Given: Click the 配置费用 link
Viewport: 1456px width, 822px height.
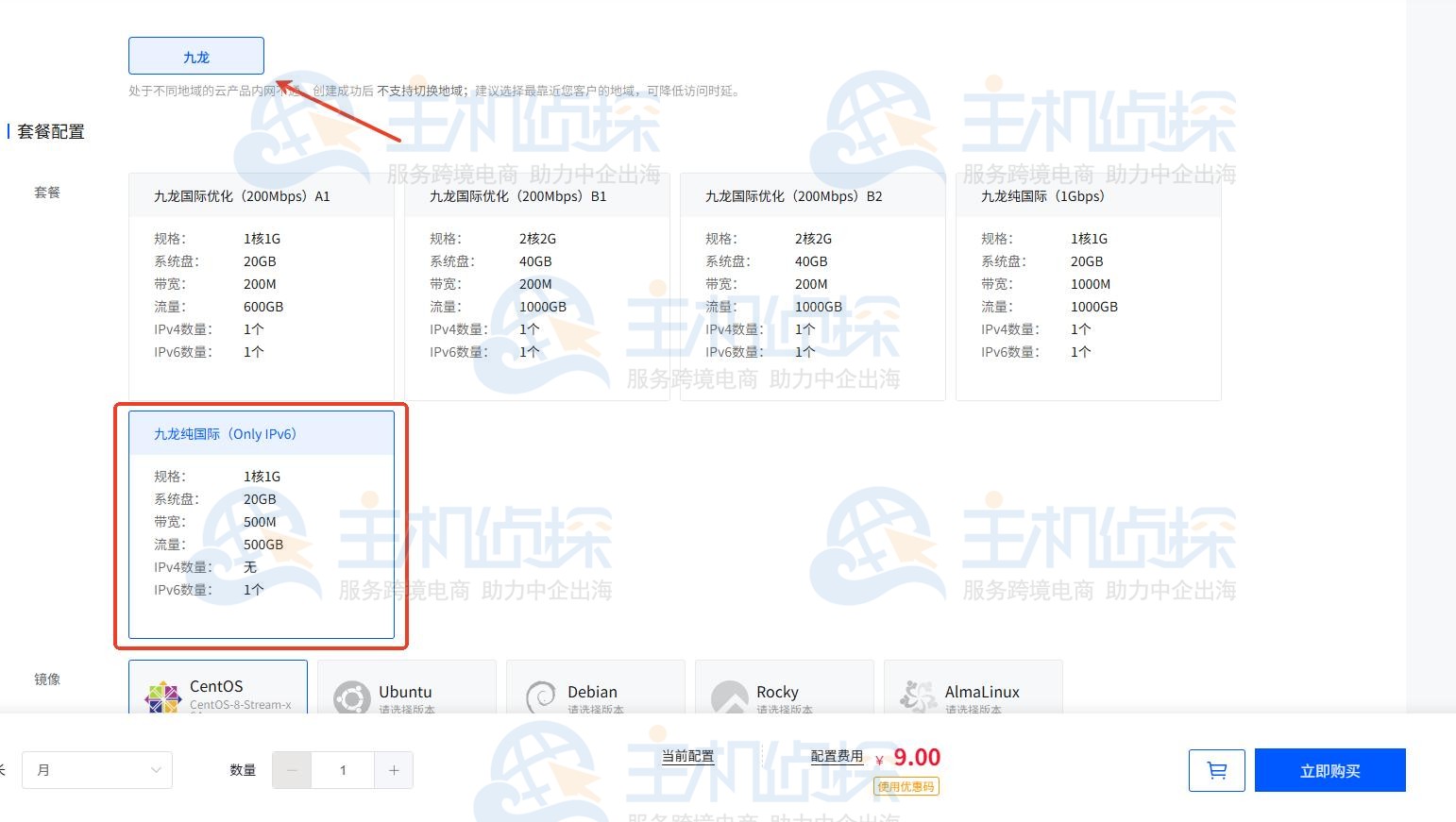Looking at the screenshot, I should (x=835, y=755).
